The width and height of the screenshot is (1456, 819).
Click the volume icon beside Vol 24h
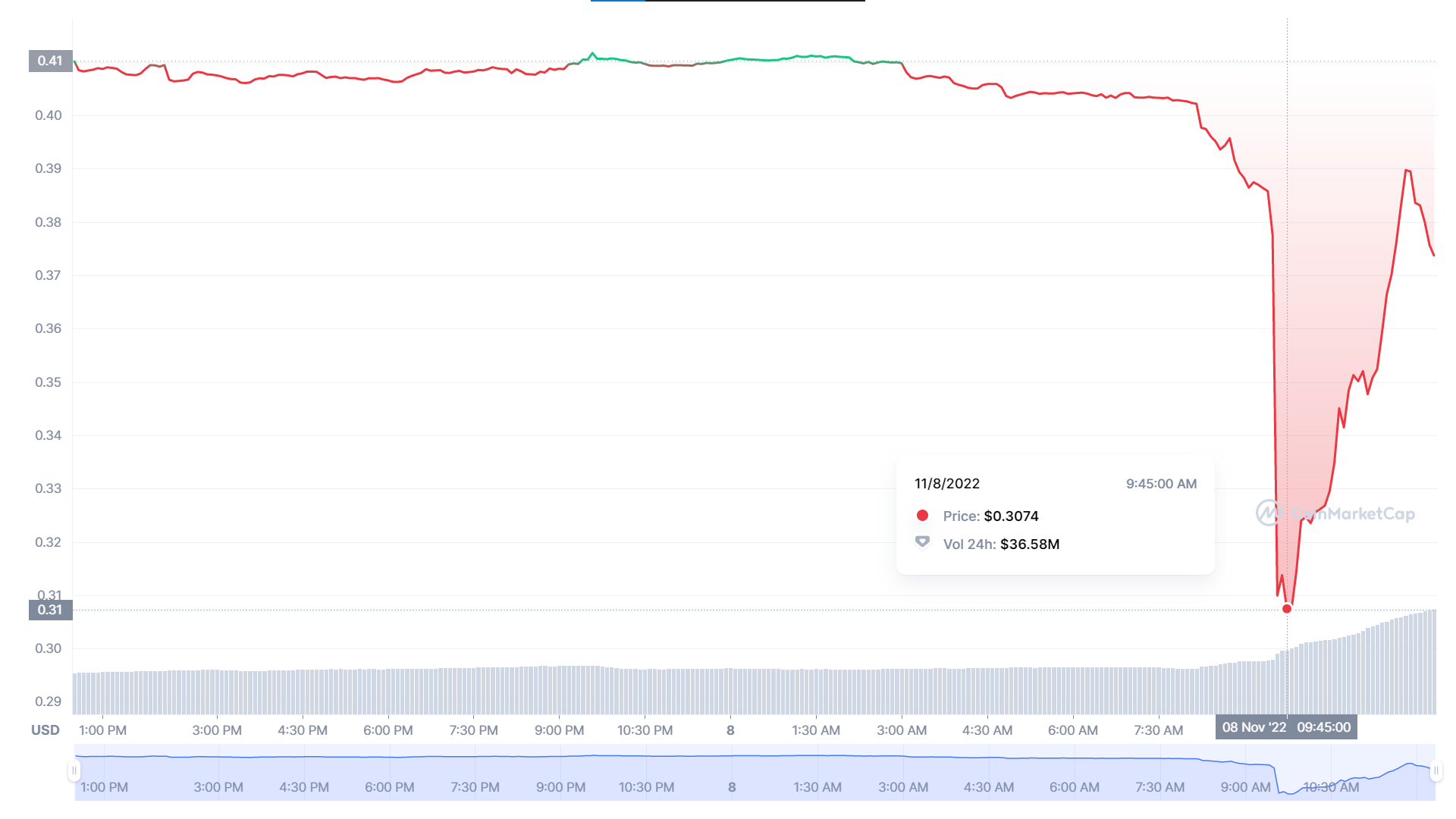click(922, 542)
